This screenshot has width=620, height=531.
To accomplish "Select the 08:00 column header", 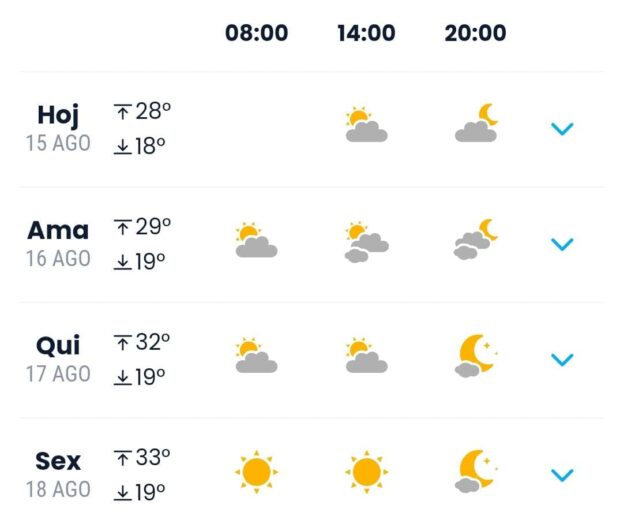I will tap(257, 33).
